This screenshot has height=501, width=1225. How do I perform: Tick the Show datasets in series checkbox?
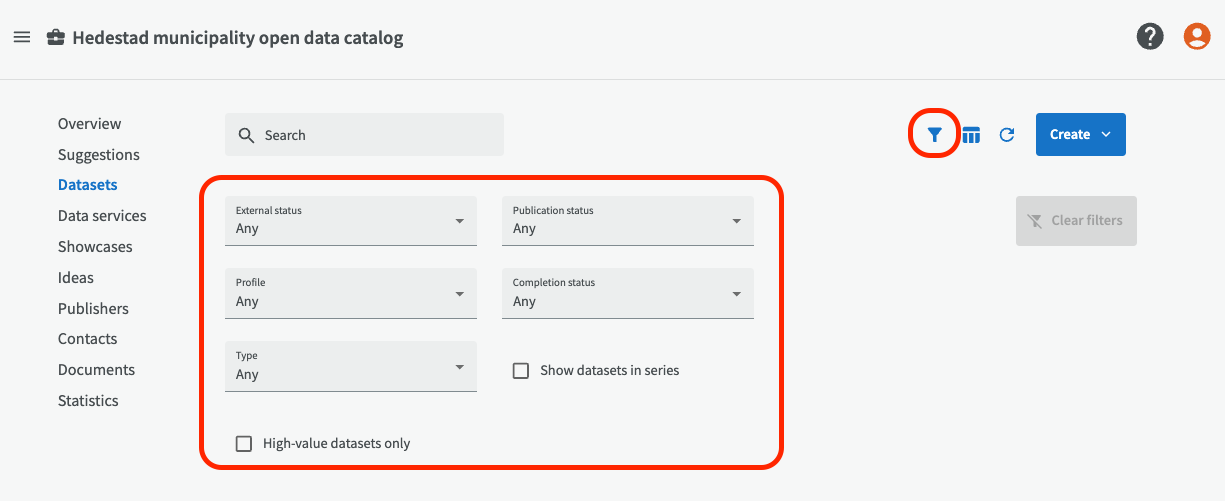(x=521, y=371)
